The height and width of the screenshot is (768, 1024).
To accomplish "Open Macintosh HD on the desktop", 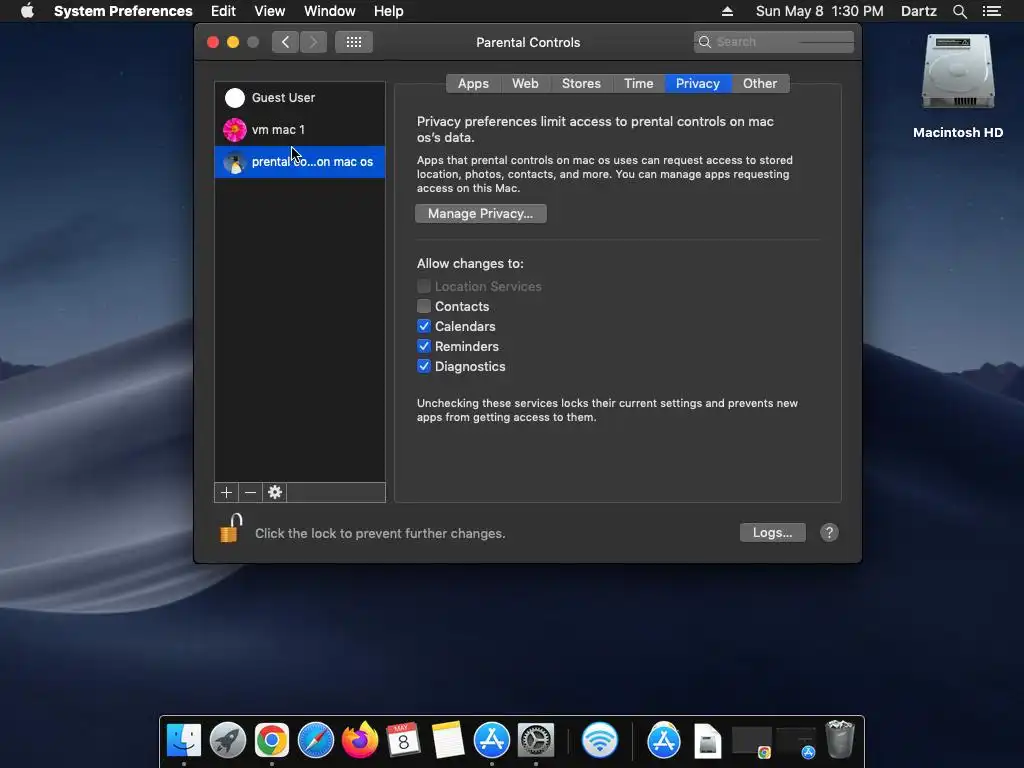I will click(x=957, y=87).
